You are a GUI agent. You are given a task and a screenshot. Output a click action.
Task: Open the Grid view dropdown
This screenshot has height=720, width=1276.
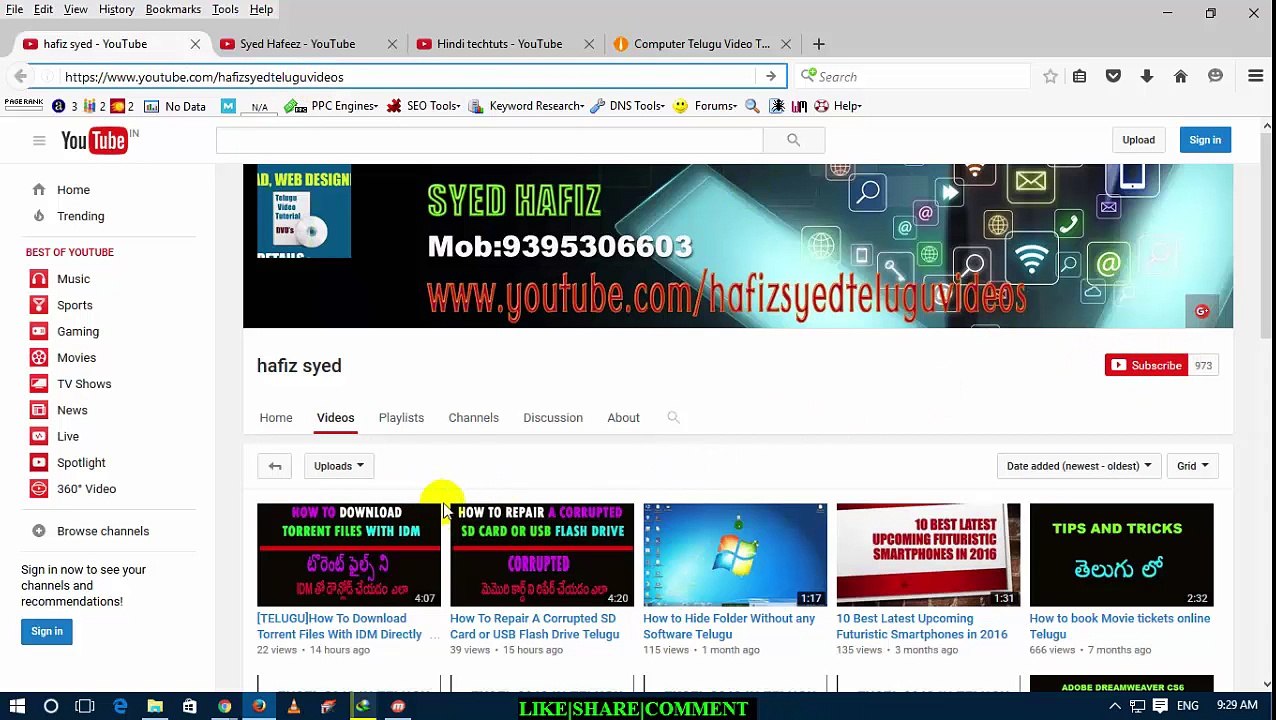tap(1192, 466)
